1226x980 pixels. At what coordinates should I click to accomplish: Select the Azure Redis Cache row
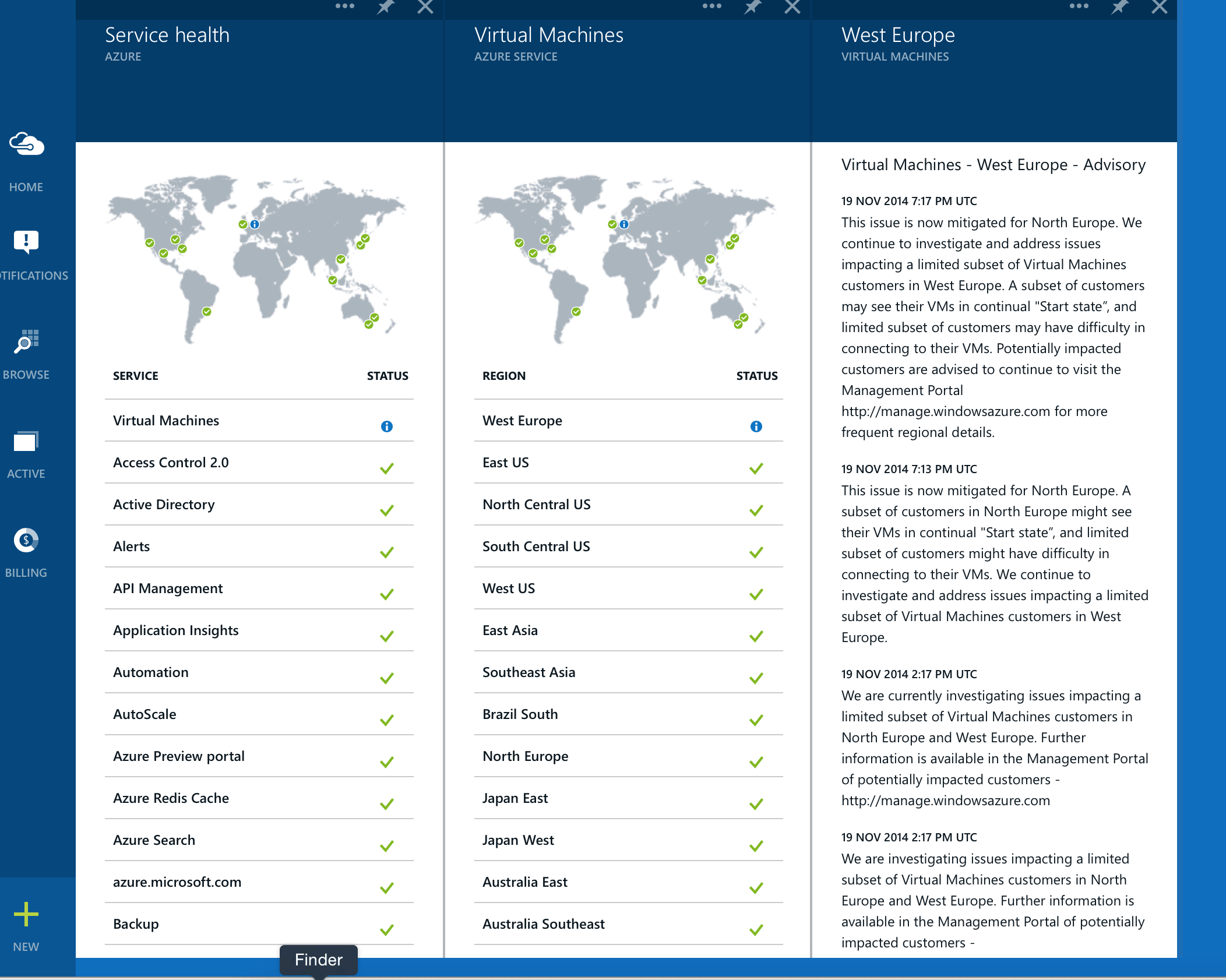pos(259,798)
